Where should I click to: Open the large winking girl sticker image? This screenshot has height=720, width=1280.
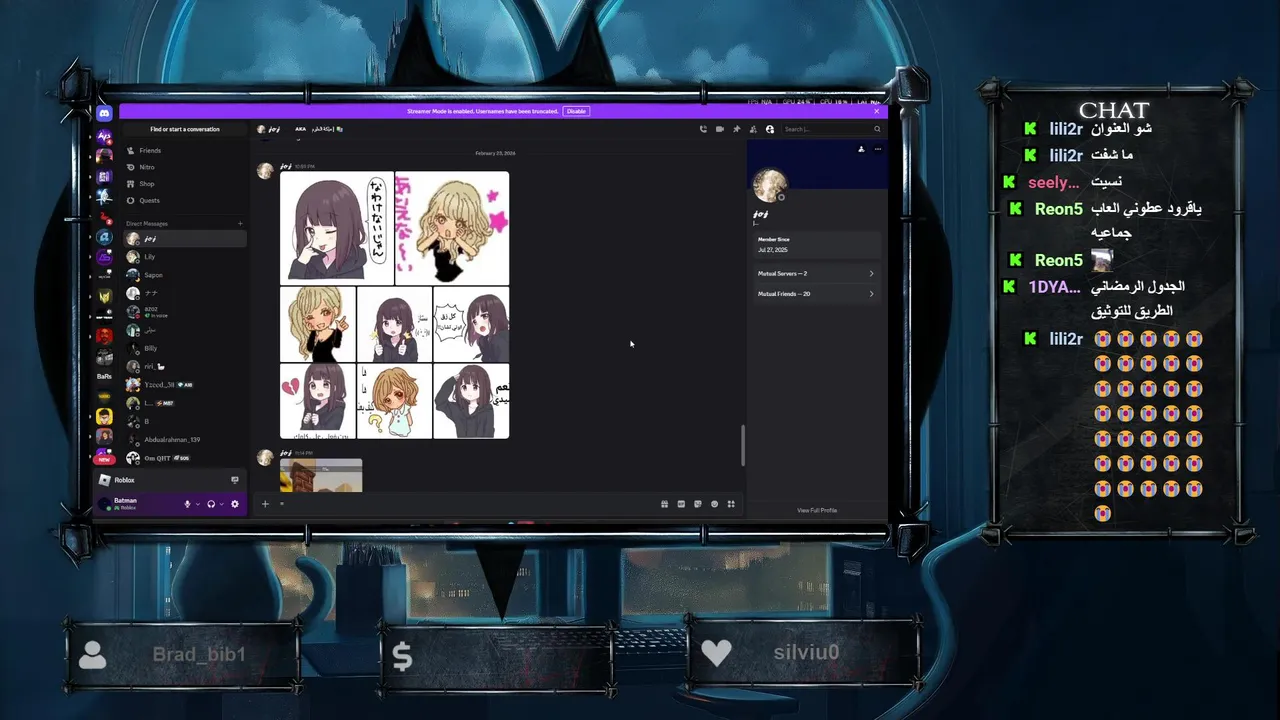337,228
